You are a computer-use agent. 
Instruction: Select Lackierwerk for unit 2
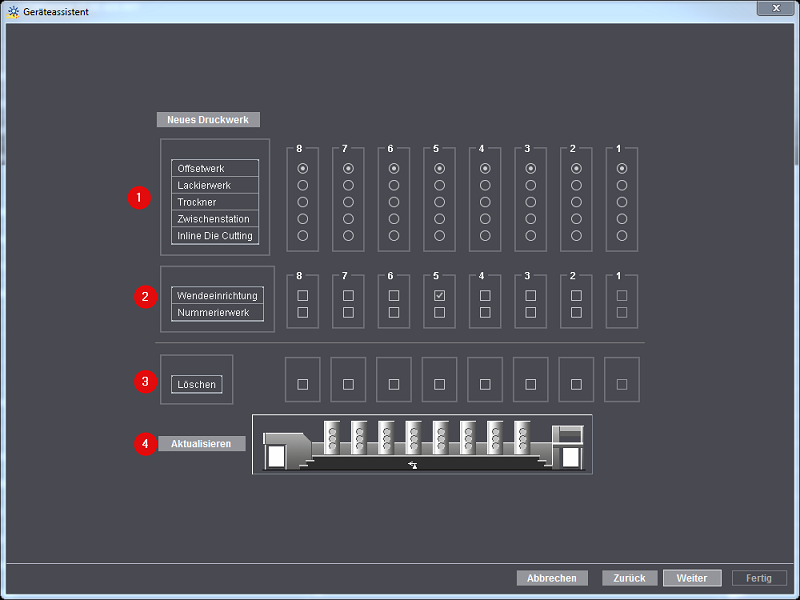576,185
